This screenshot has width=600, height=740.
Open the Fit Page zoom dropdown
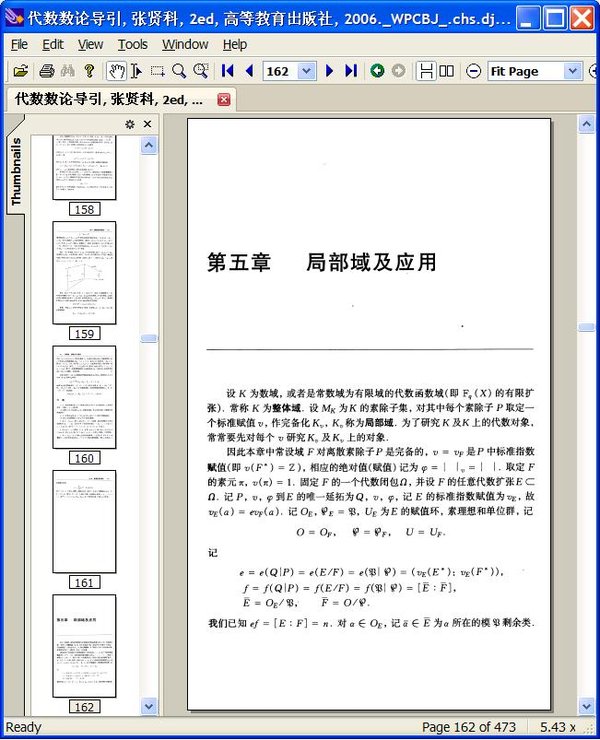tap(572, 71)
